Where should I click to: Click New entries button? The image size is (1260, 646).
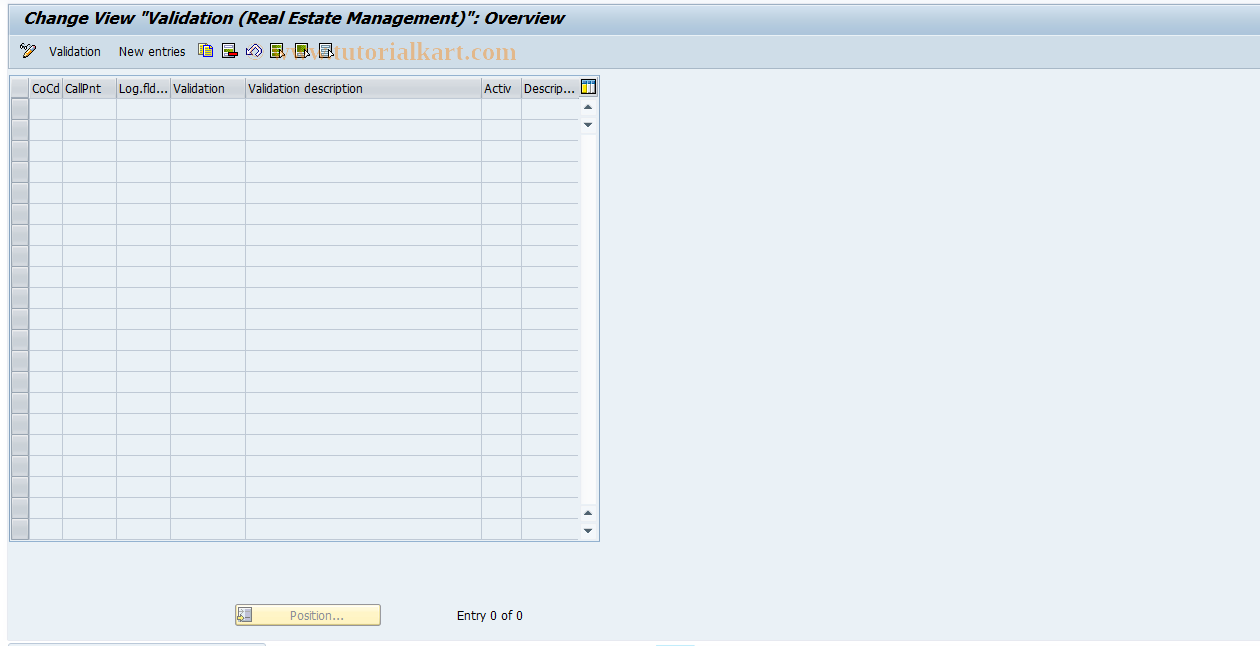point(152,51)
